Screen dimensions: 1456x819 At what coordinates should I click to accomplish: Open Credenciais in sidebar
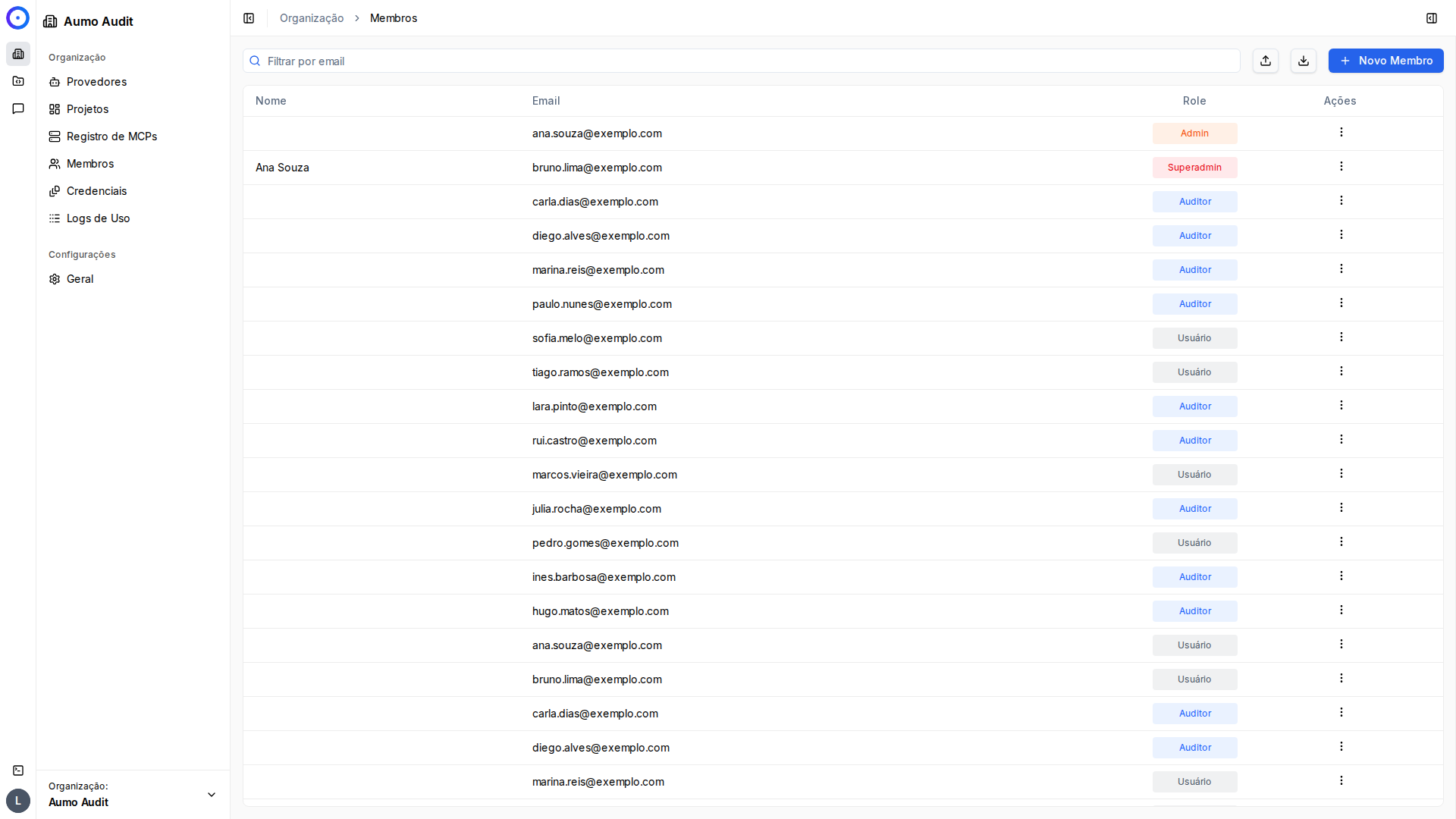(133, 191)
